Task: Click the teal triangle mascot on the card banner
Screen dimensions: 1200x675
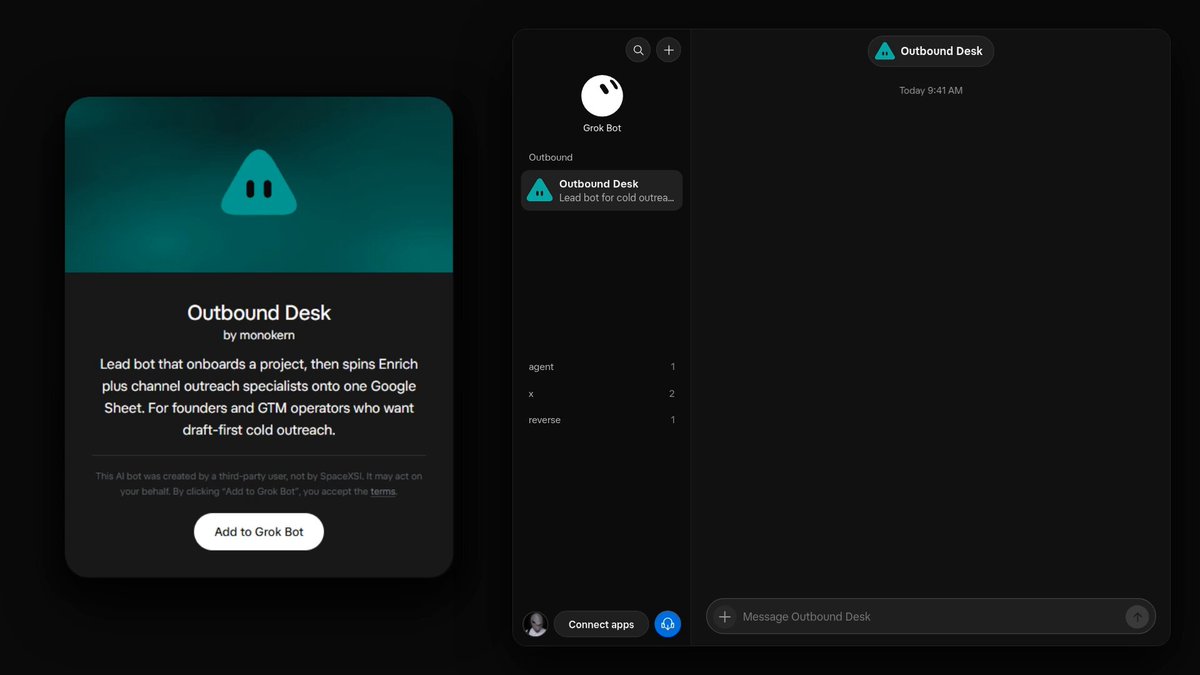Action: [259, 183]
